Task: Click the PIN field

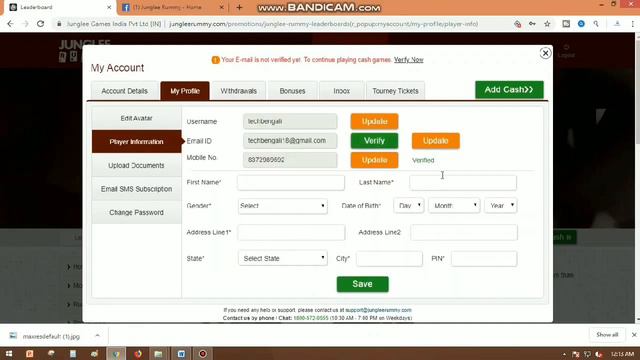Action: pos(484,258)
